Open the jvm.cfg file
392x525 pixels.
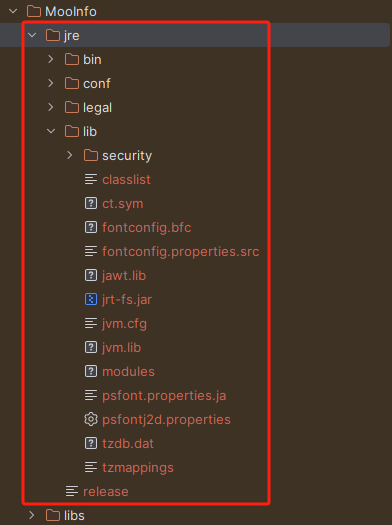124,324
